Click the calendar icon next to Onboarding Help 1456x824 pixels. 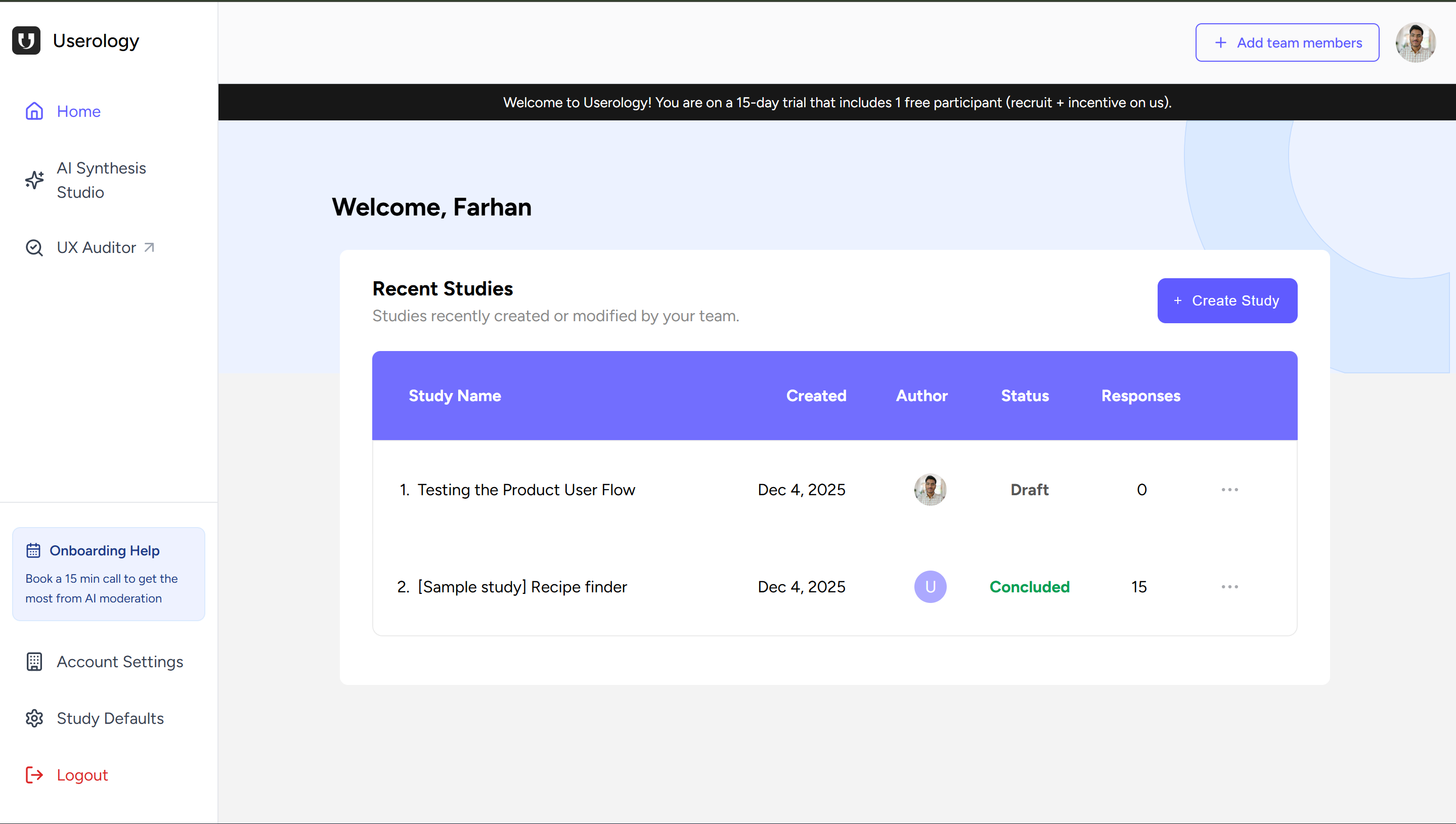[33, 549]
